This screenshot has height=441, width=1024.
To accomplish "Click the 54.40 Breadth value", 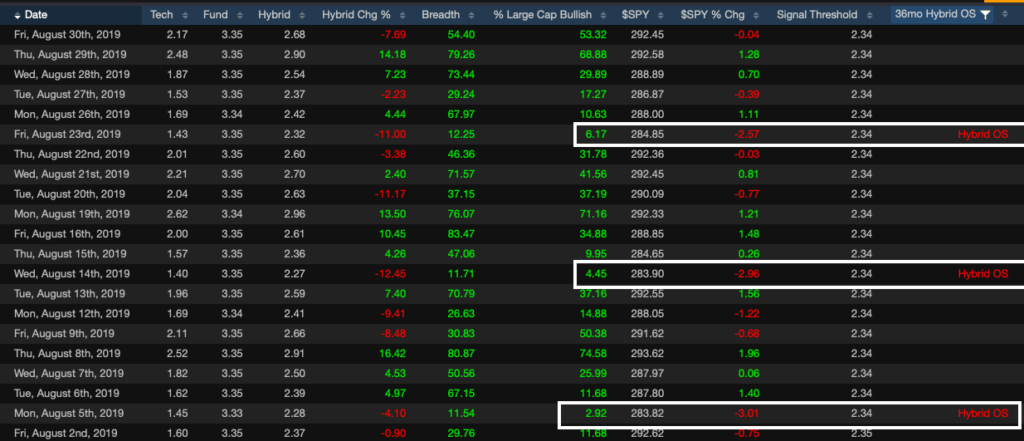I will click(462, 33).
